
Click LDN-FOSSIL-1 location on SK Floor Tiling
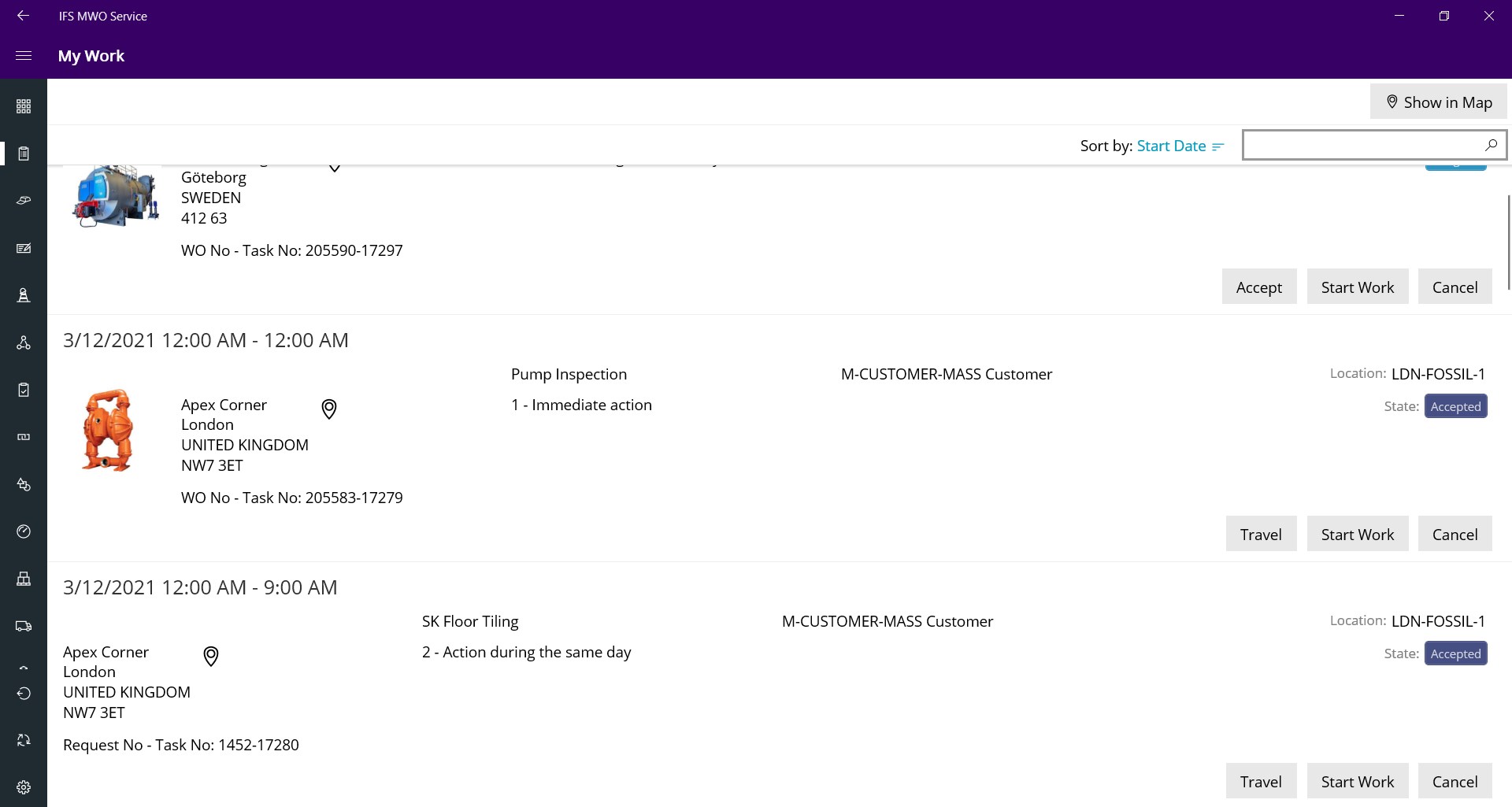[1438, 621]
